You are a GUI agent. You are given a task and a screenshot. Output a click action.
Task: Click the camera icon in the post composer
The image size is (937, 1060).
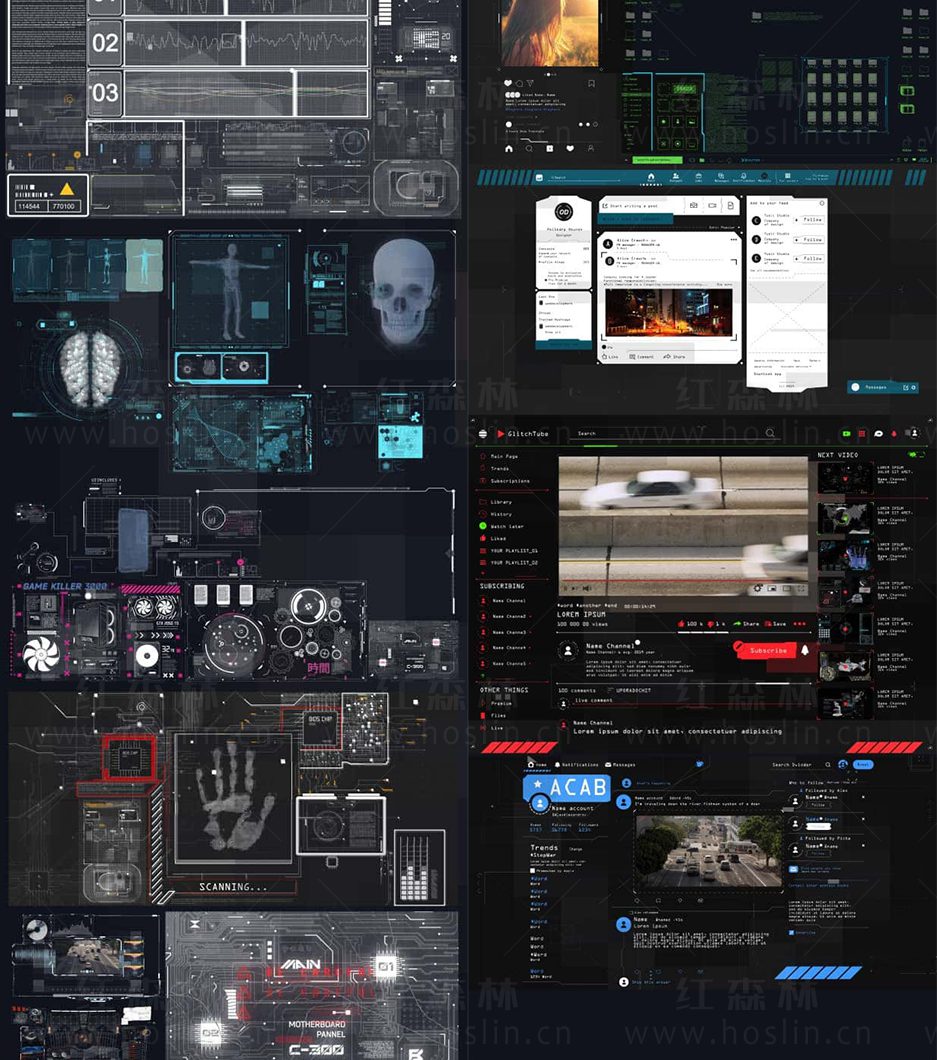coord(693,205)
